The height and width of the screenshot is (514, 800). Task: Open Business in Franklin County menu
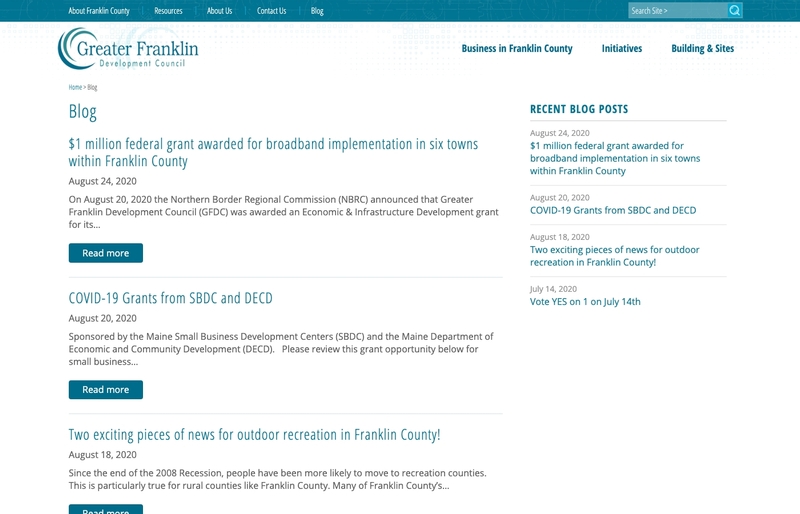(517, 48)
